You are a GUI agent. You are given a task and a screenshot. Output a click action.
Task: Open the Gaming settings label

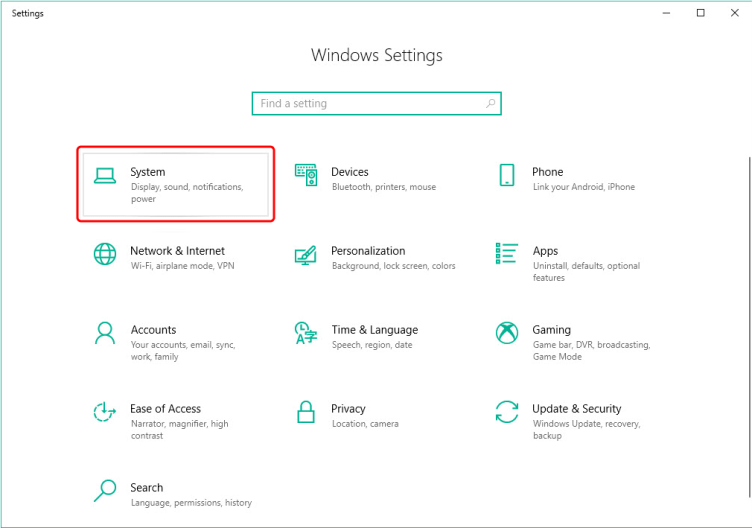[552, 330]
